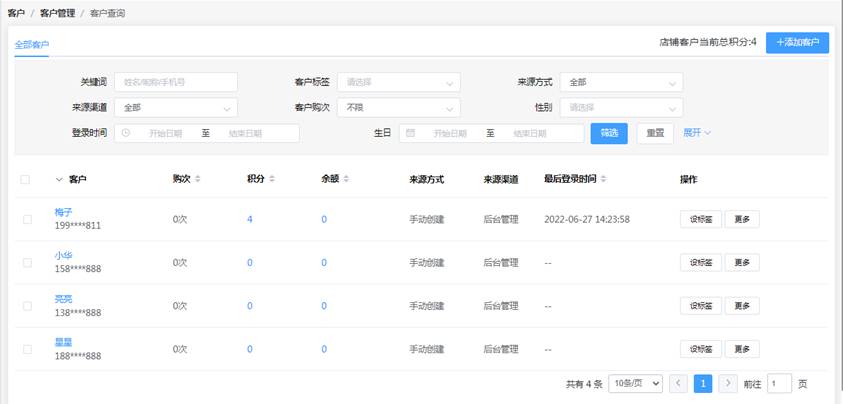843x404 pixels.
Task: Open 来源渠道 dropdown
Action: (x=176, y=108)
